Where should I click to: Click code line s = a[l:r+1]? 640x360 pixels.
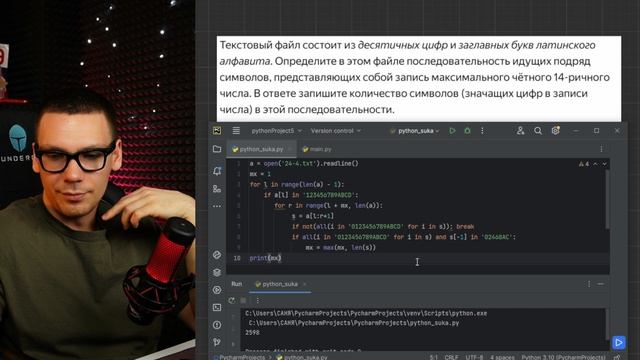click(x=313, y=216)
